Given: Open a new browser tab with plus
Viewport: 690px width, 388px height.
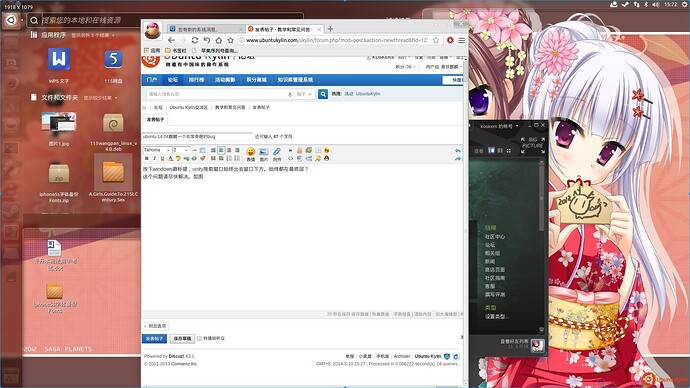Looking at the screenshot, I should pyautogui.click(x=330, y=29).
